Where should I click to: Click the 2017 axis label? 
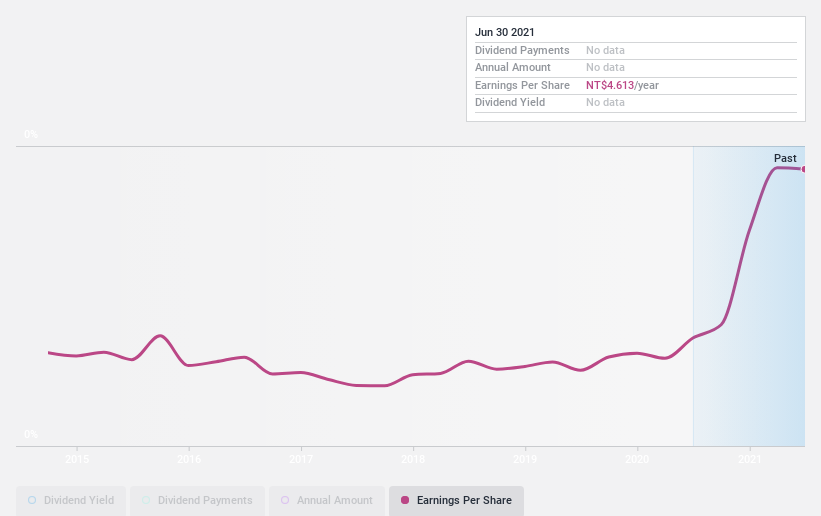[301, 459]
